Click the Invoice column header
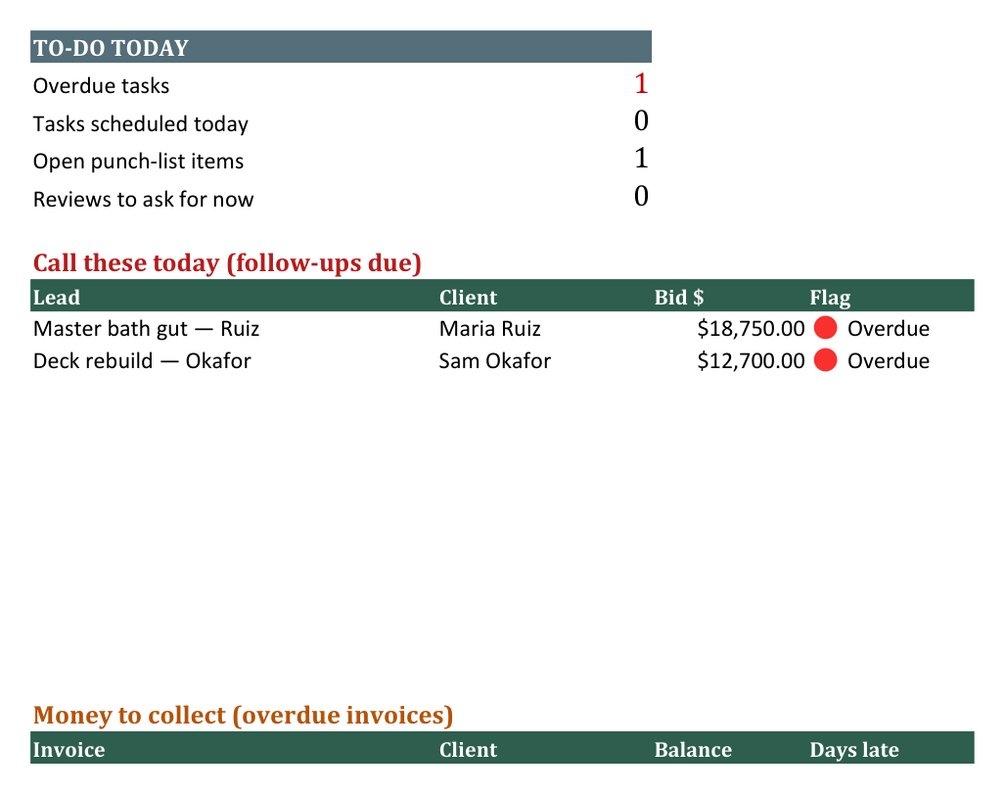This screenshot has height=794, width=1005. (69, 750)
